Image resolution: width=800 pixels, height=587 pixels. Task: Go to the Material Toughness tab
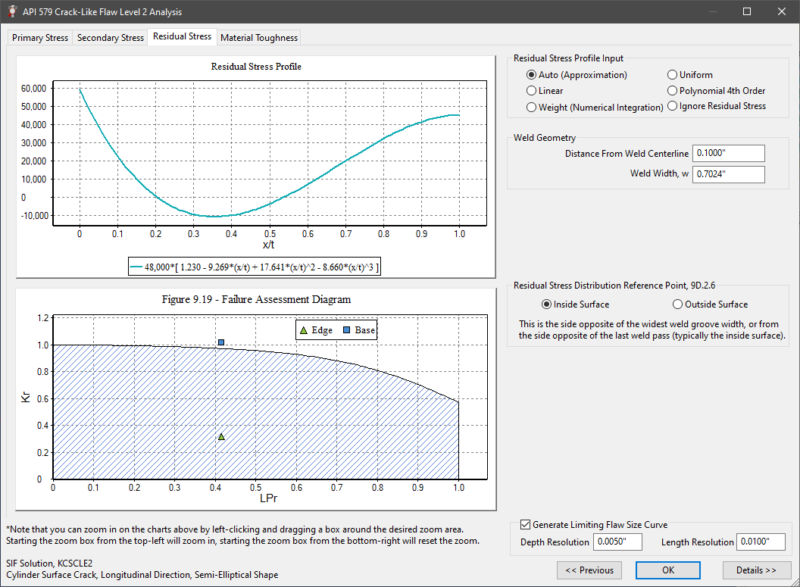[x=258, y=37]
